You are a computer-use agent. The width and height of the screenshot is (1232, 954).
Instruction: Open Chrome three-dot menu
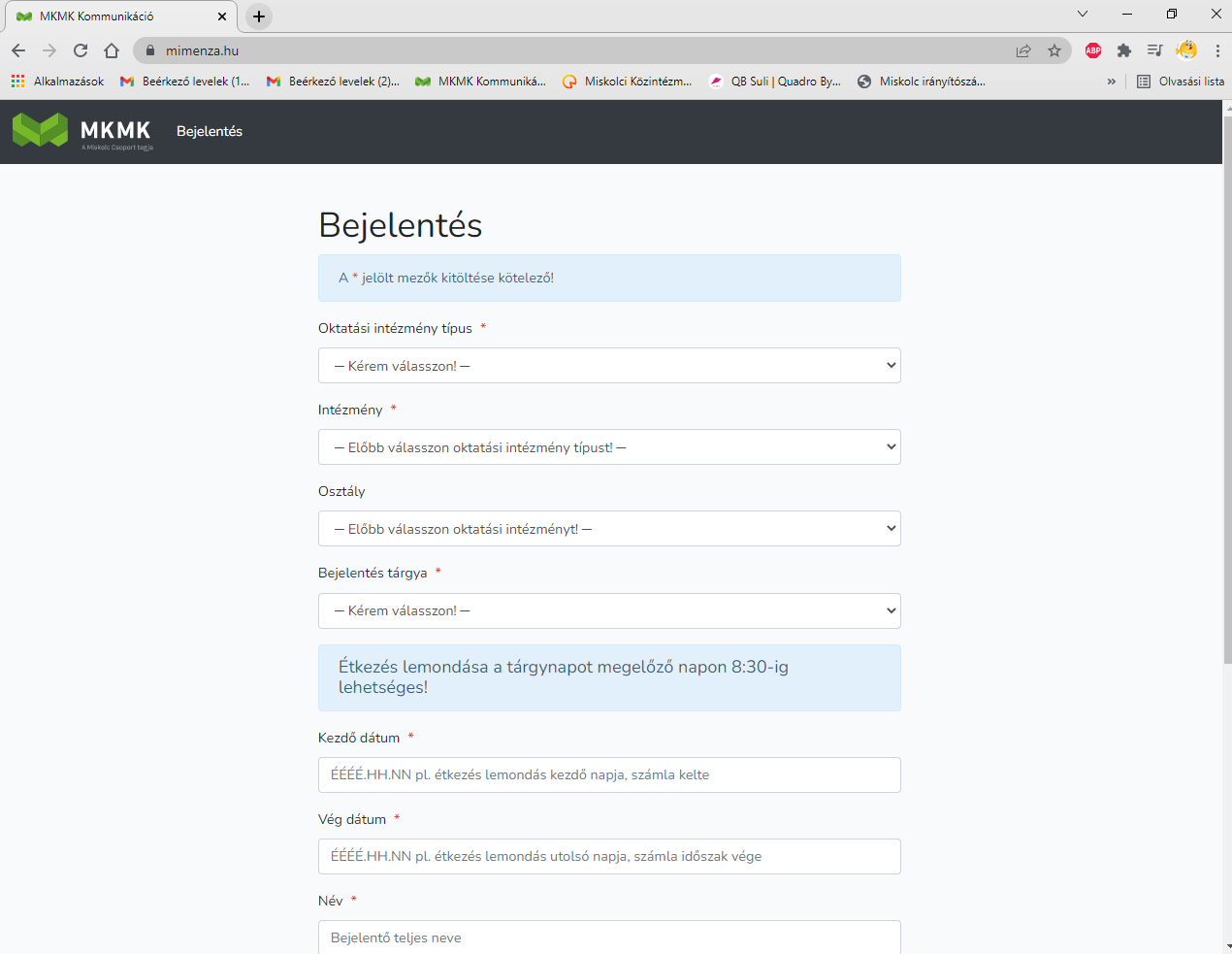coord(1216,50)
